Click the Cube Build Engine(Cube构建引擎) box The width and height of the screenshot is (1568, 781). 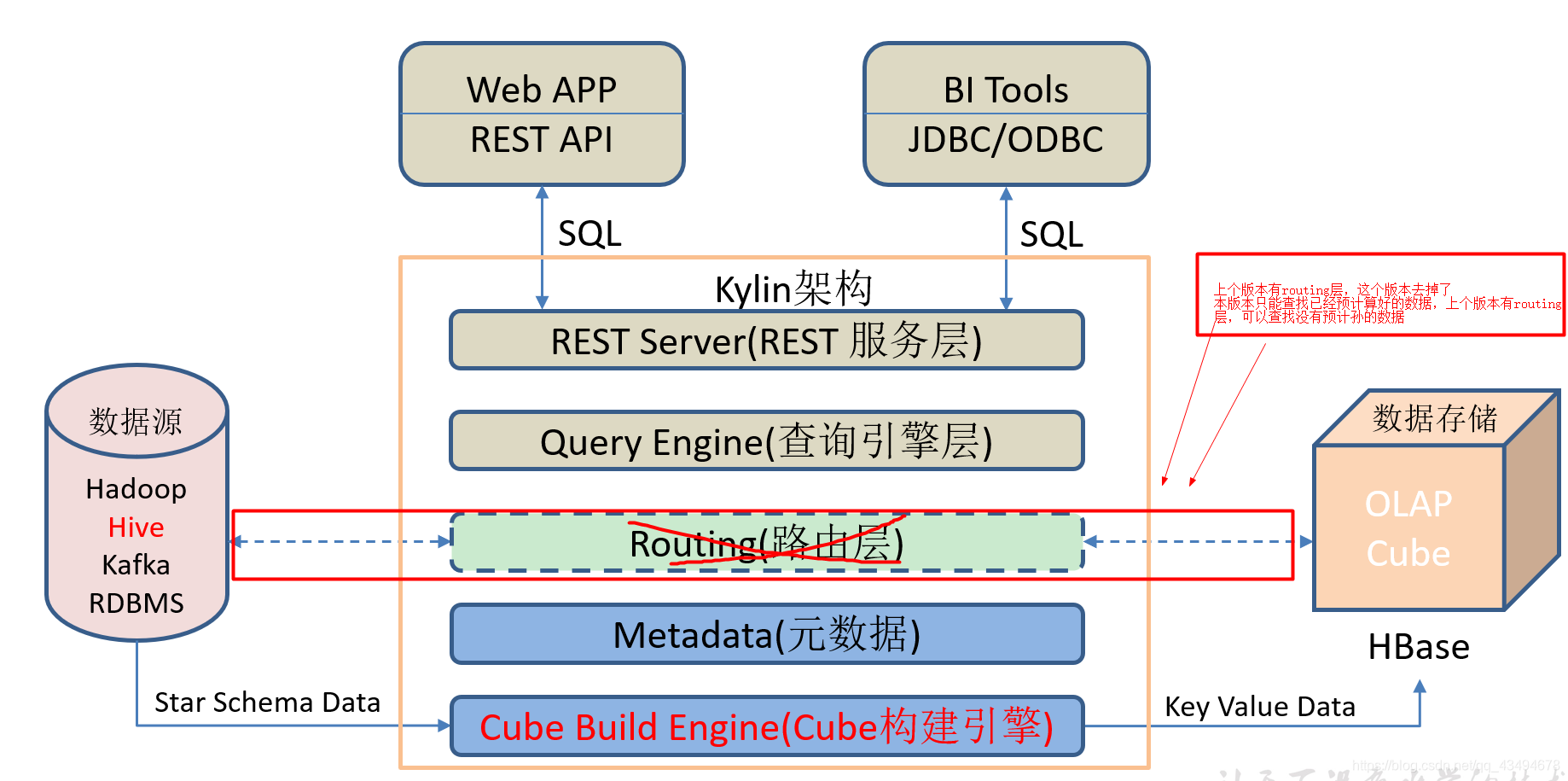coord(767,726)
